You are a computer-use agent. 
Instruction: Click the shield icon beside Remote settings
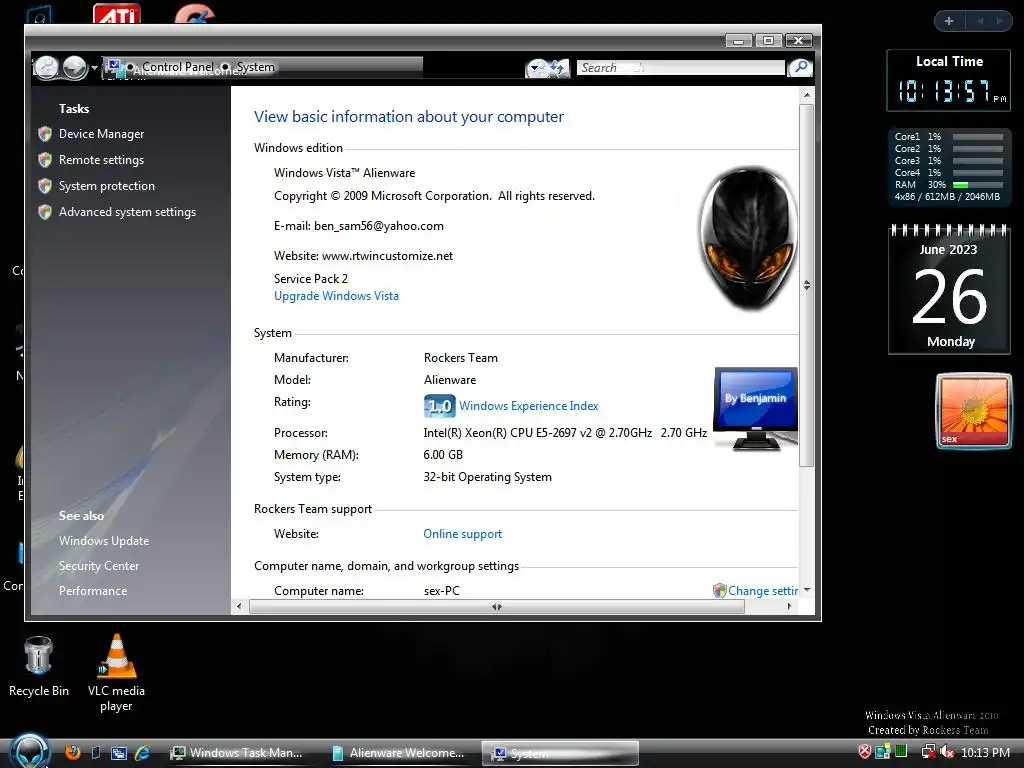[x=45, y=160]
